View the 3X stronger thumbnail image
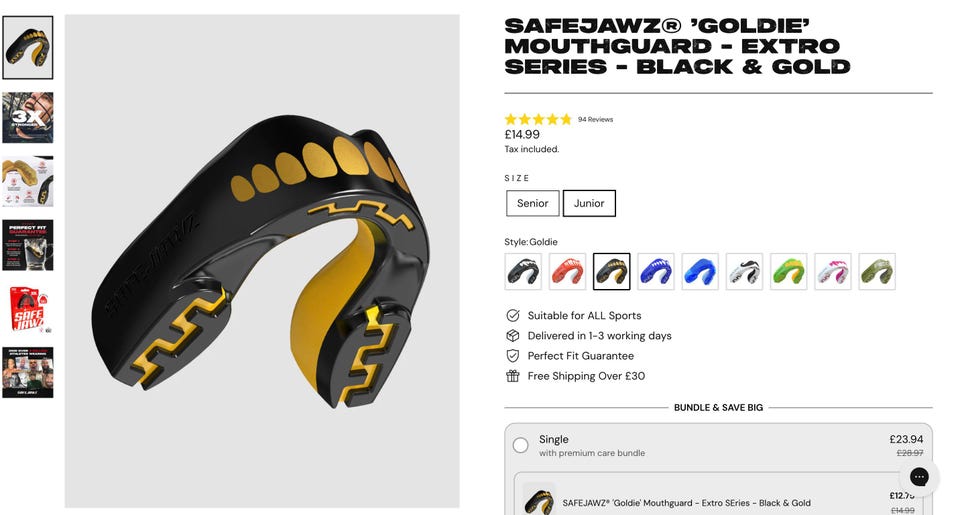The height and width of the screenshot is (515, 960). [28, 118]
